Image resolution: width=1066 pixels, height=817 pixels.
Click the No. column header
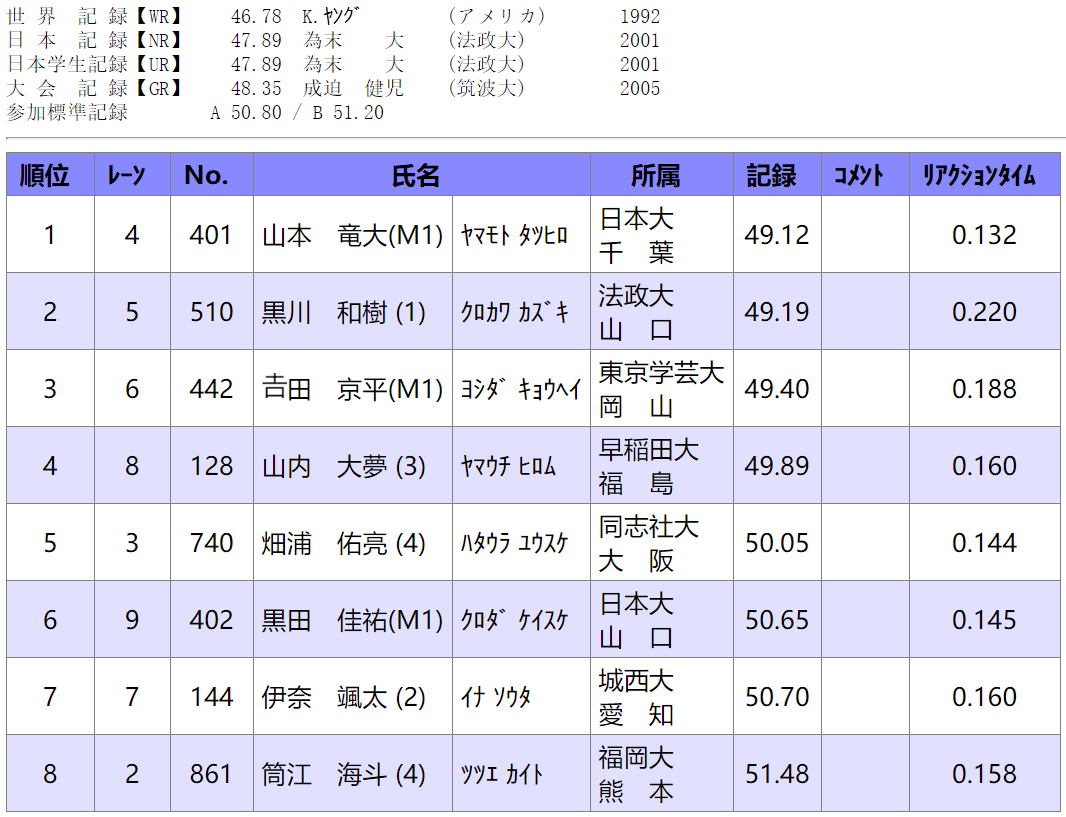(211, 175)
